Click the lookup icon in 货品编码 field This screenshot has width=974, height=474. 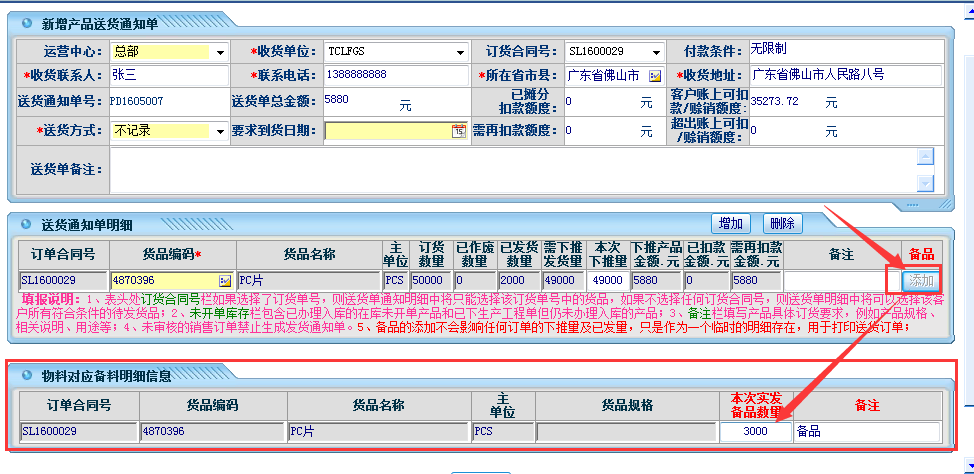pos(224,281)
